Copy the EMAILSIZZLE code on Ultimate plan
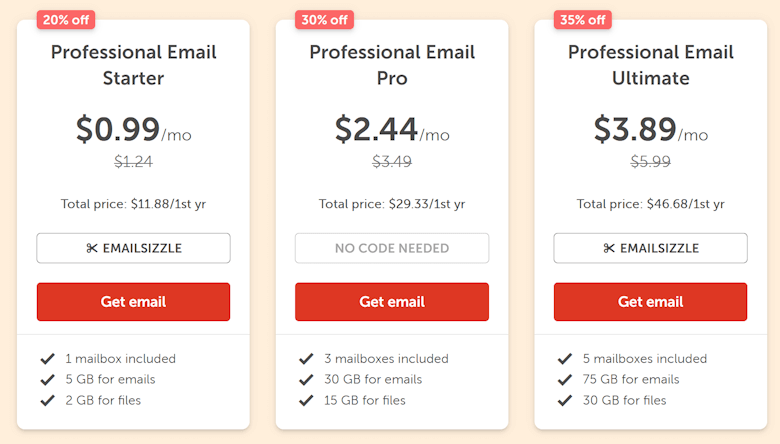The height and width of the screenshot is (444, 780). (x=650, y=248)
